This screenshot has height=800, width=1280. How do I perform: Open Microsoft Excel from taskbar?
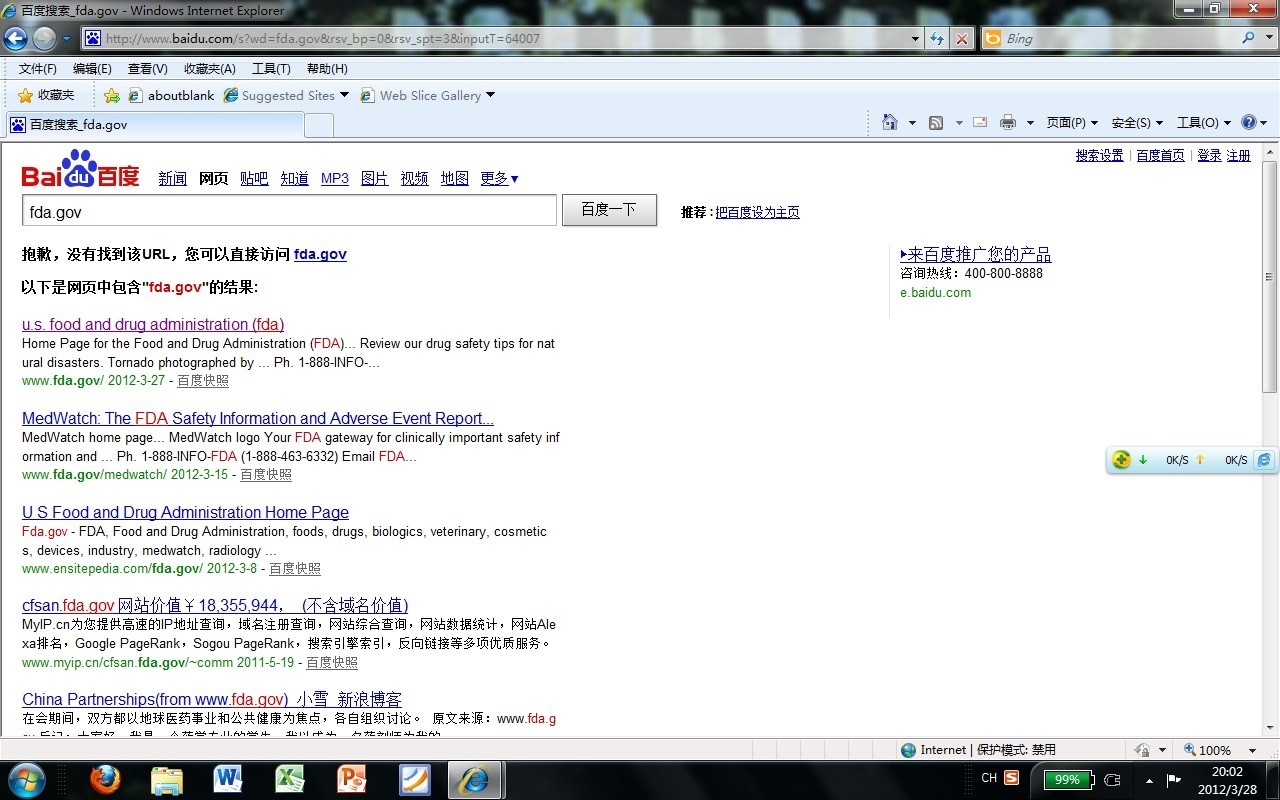[x=290, y=780]
